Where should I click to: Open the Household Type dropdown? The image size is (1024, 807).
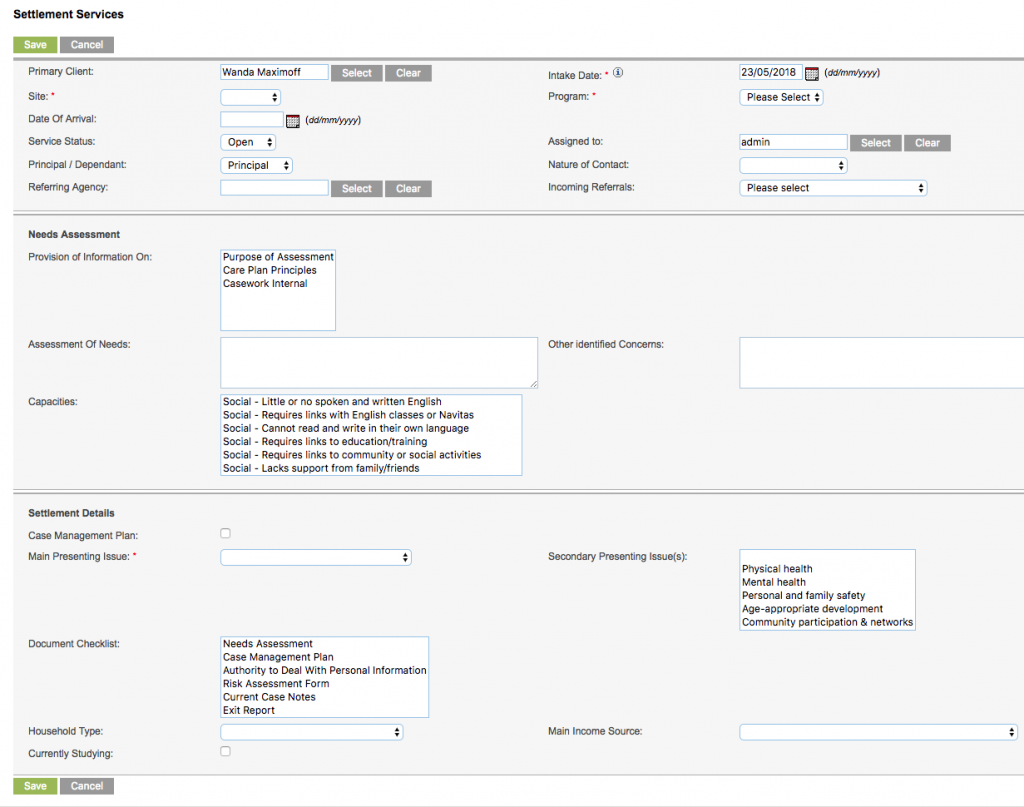click(x=311, y=731)
